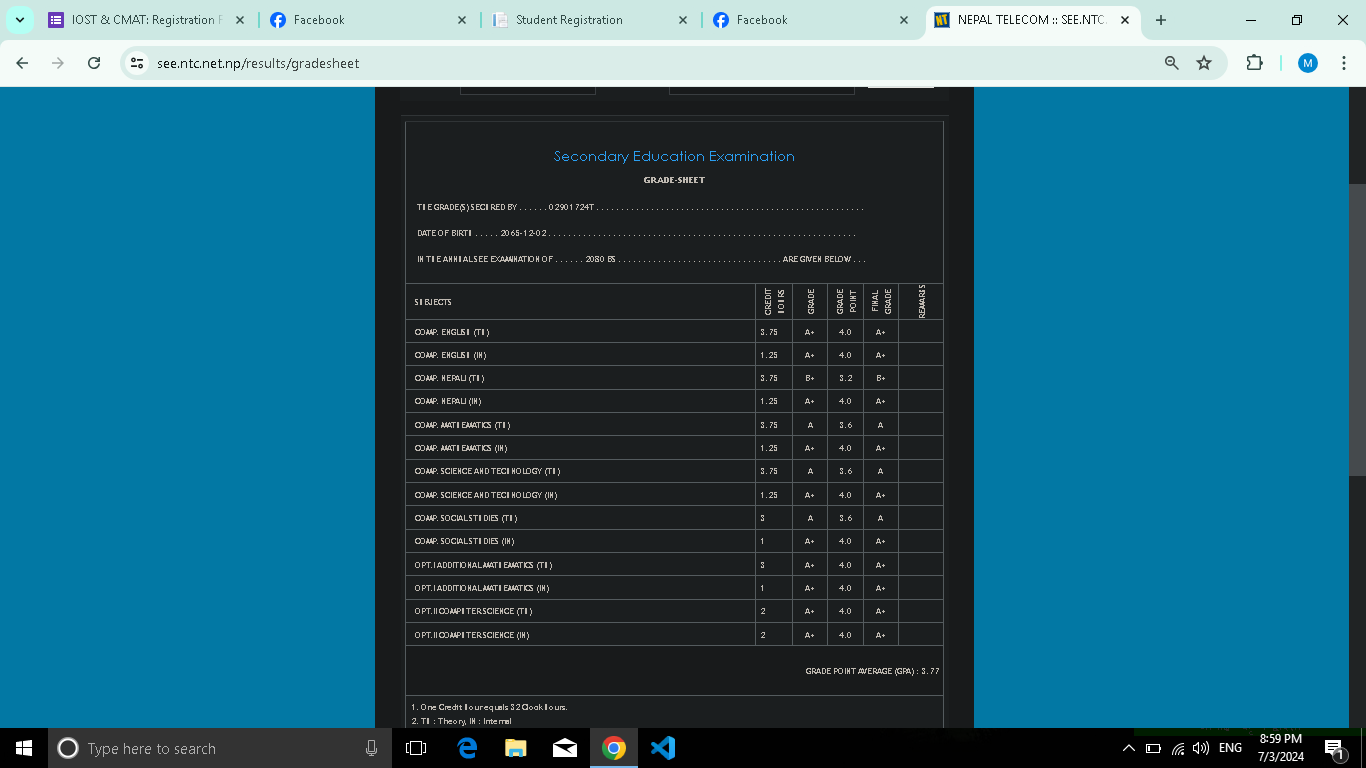
Task: Open the site information icon in address bar
Action: (138, 63)
